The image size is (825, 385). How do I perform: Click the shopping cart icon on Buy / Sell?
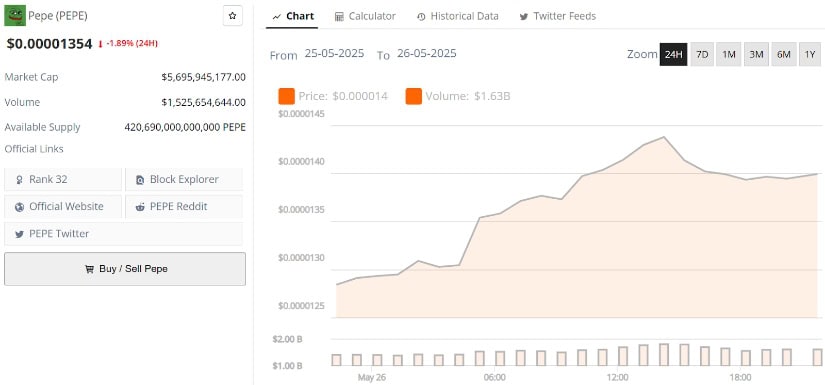click(x=89, y=269)
